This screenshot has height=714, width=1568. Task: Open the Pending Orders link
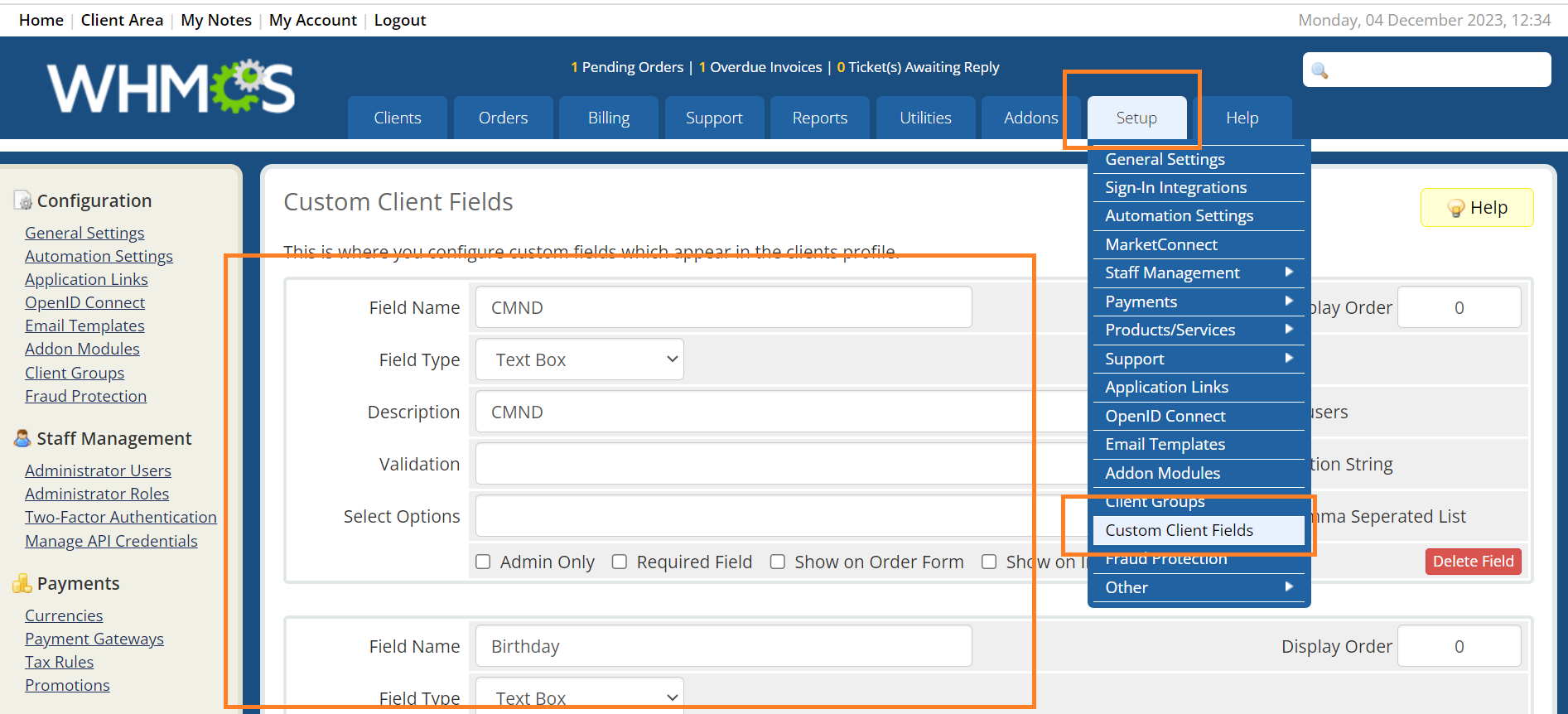tap(627, 67)
